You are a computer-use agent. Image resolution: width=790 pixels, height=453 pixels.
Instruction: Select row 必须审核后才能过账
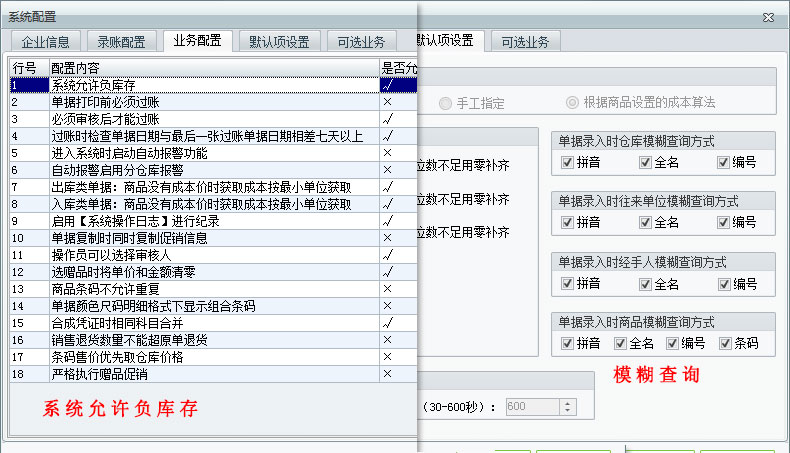click(x=214, y=119)
